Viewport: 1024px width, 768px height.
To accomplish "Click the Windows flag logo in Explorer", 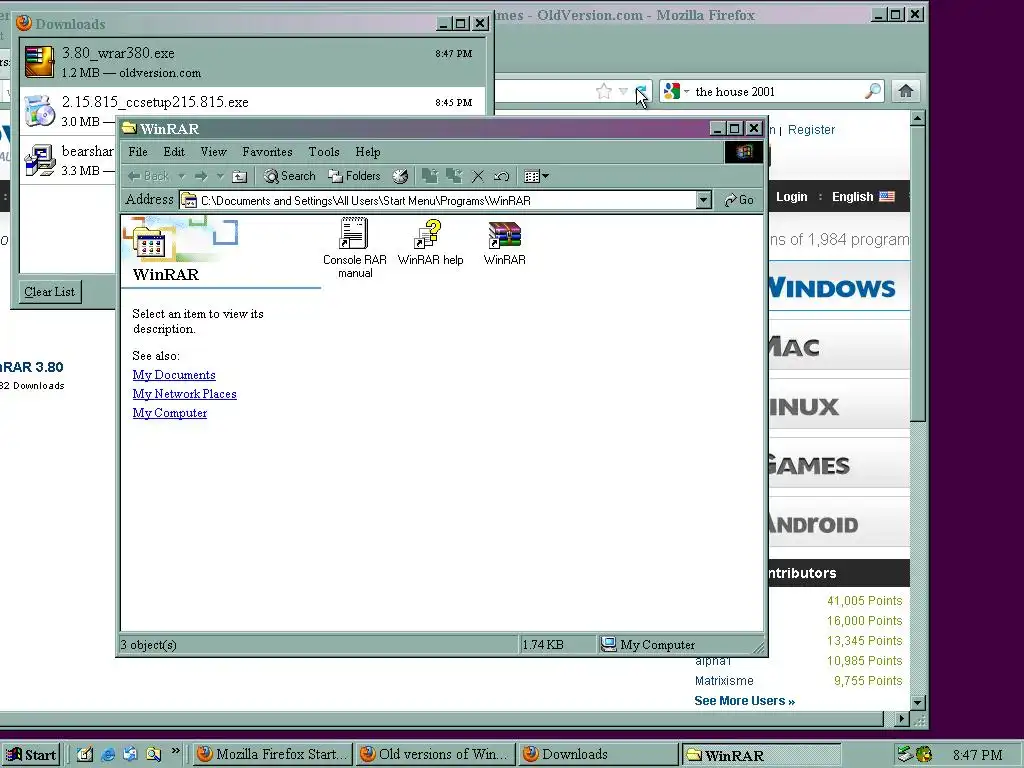I will (x=744, y=152).
